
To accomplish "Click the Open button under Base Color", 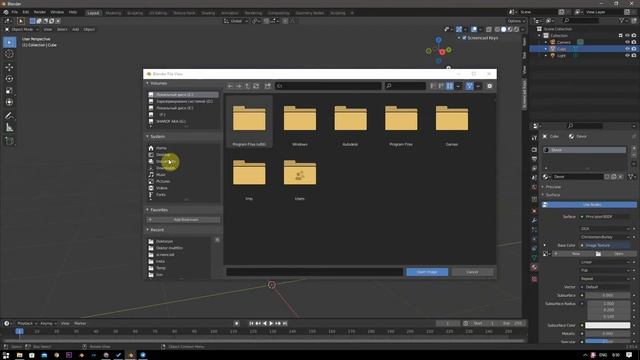I will pyautogui.click(x=615, y=254).
